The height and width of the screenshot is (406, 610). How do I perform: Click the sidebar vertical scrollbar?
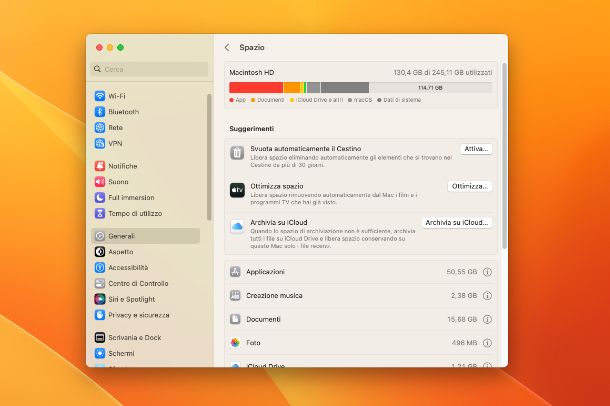tap(209, 157)
